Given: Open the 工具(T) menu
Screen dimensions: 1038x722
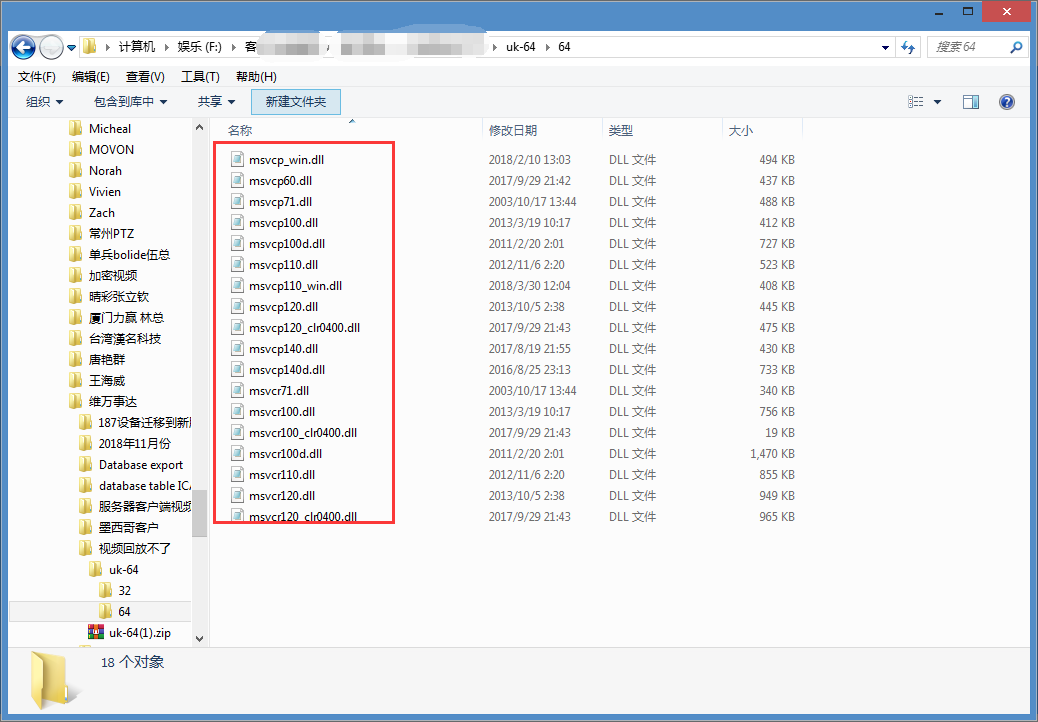Looking at the screenshot, I should 200,77.
